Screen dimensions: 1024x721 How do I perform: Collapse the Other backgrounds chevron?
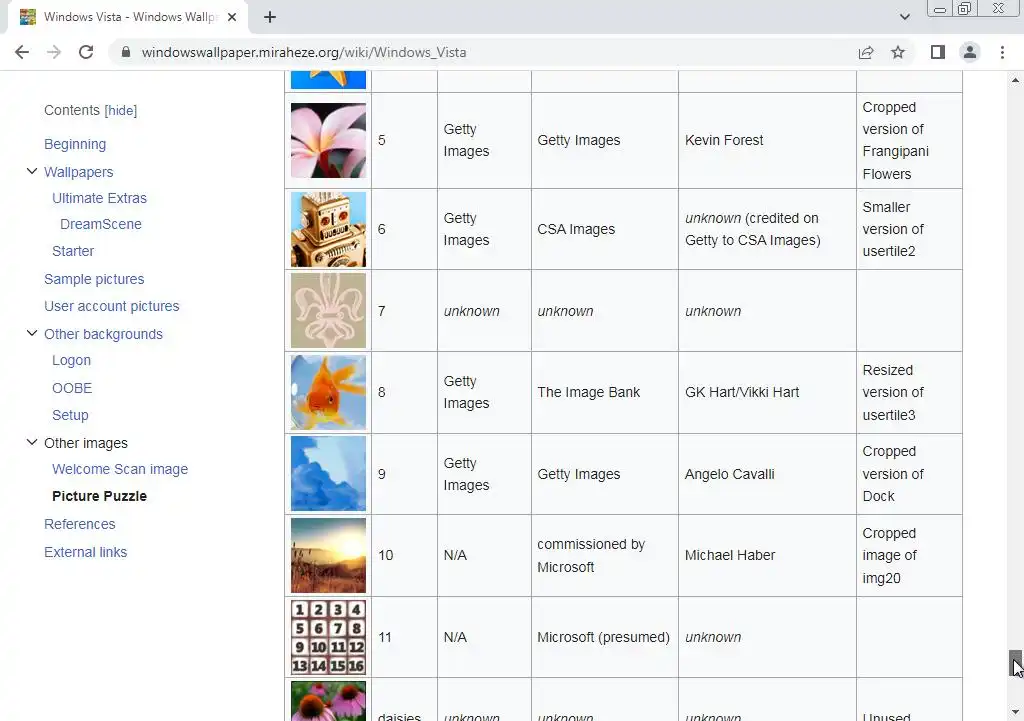click(x=31, y=333)
